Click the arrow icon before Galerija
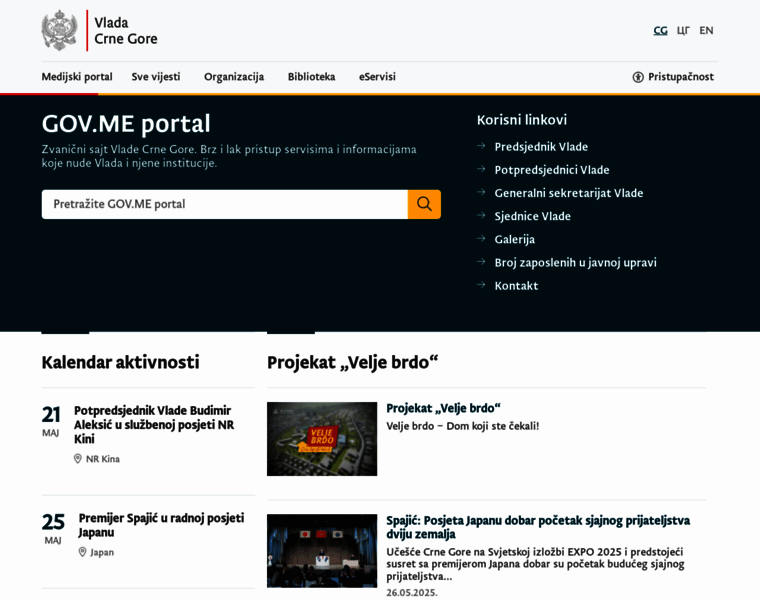 pos(481,238)
